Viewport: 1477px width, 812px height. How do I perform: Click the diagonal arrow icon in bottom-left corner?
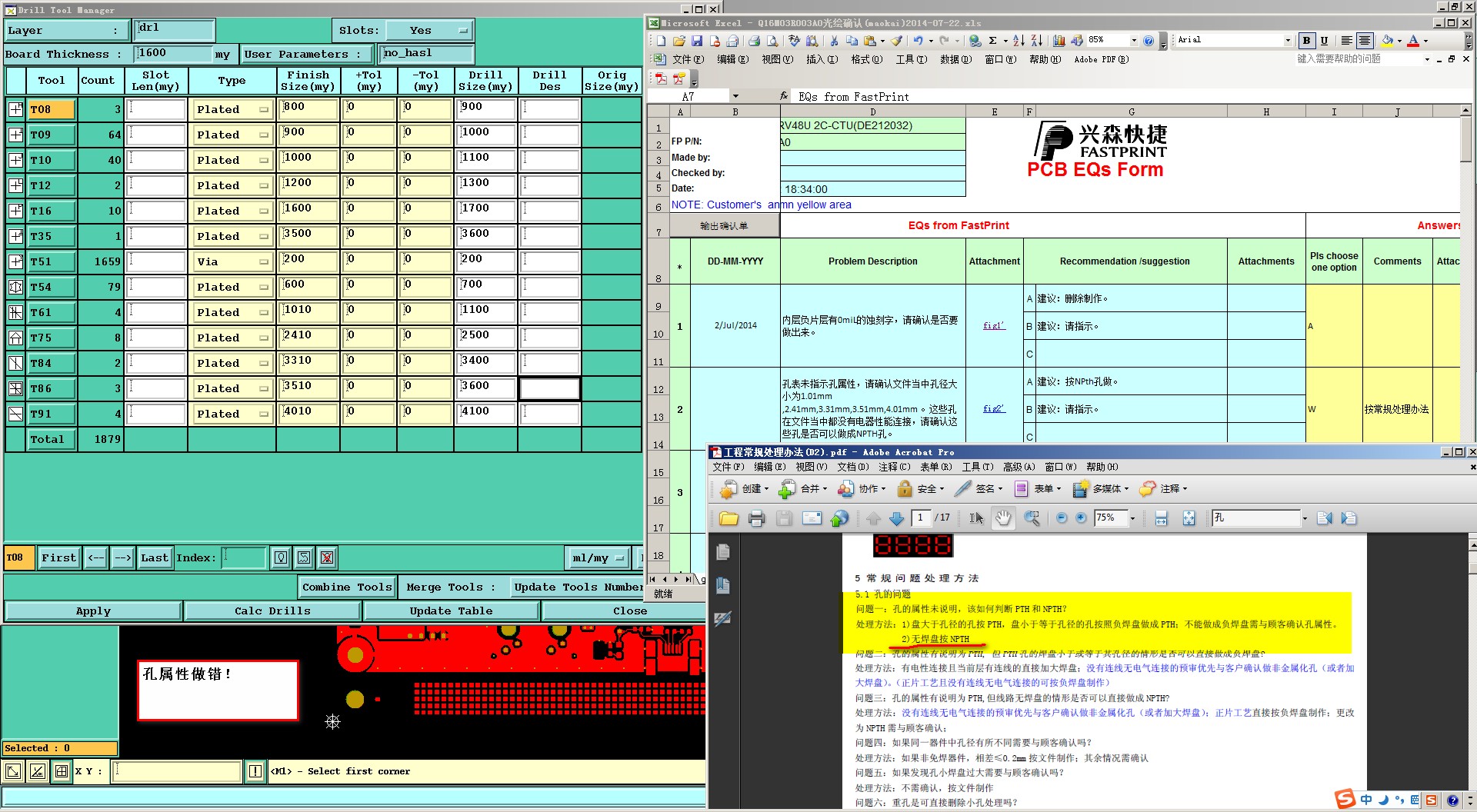pyautogui.click(x=13, y=771)
